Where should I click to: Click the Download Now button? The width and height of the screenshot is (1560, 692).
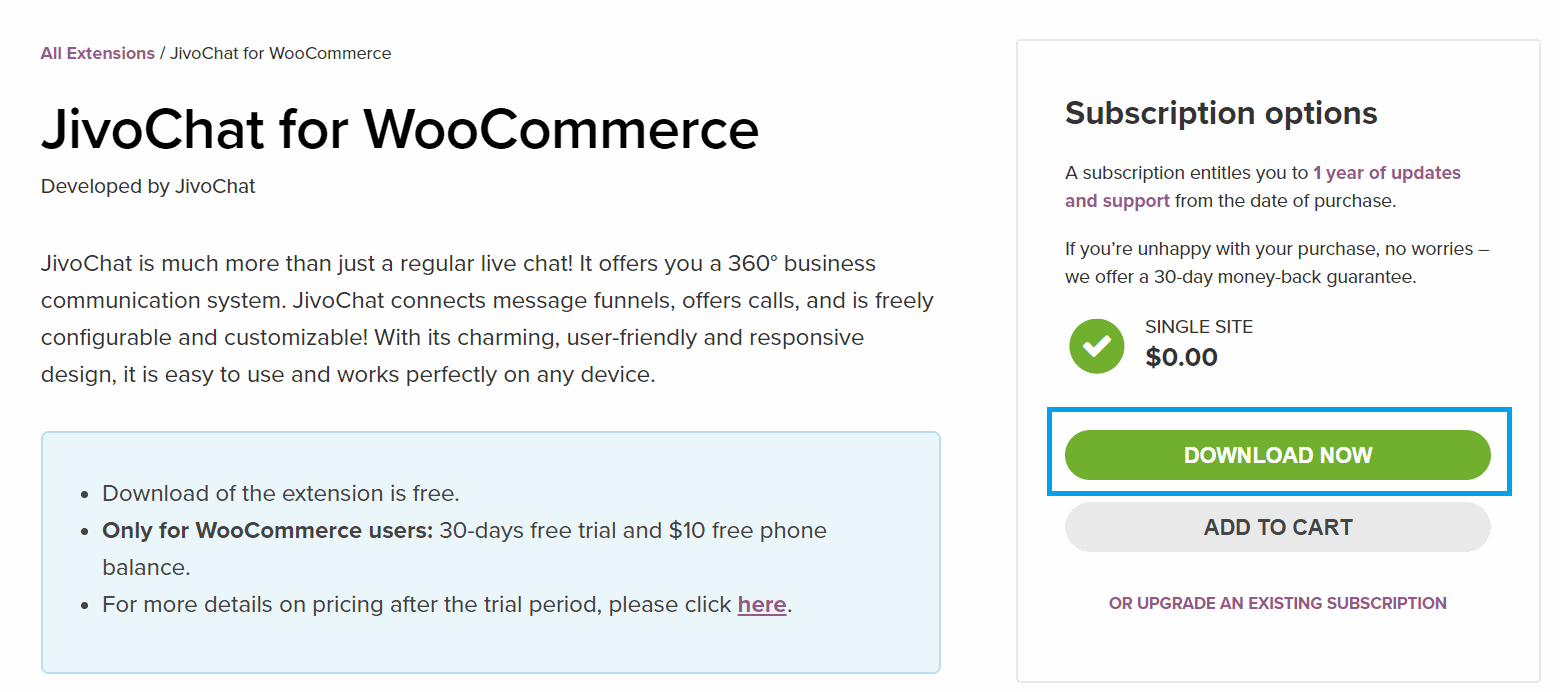point(1278,455)
